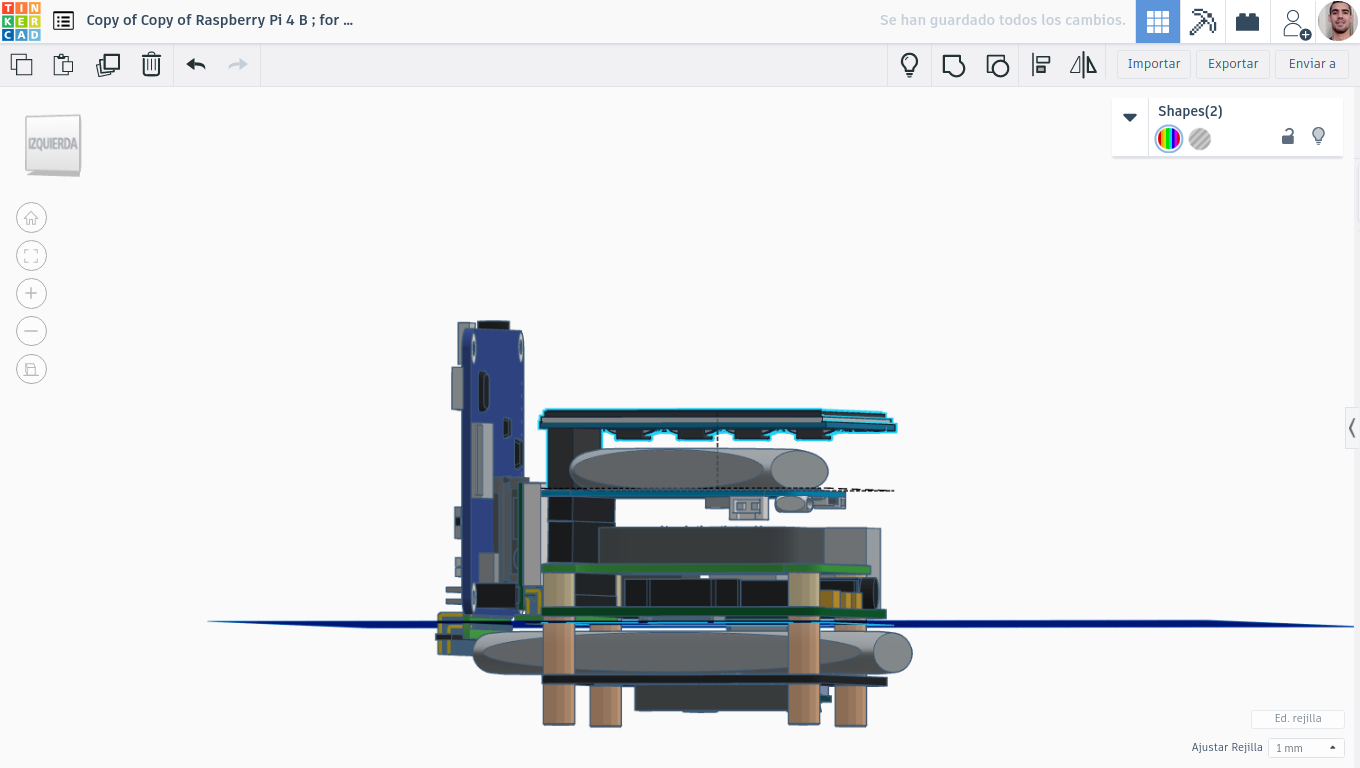The image size is (1360, 768).
Task: Click the saved changes status text
Action: pyautogui.click(x=1002, y=20)
